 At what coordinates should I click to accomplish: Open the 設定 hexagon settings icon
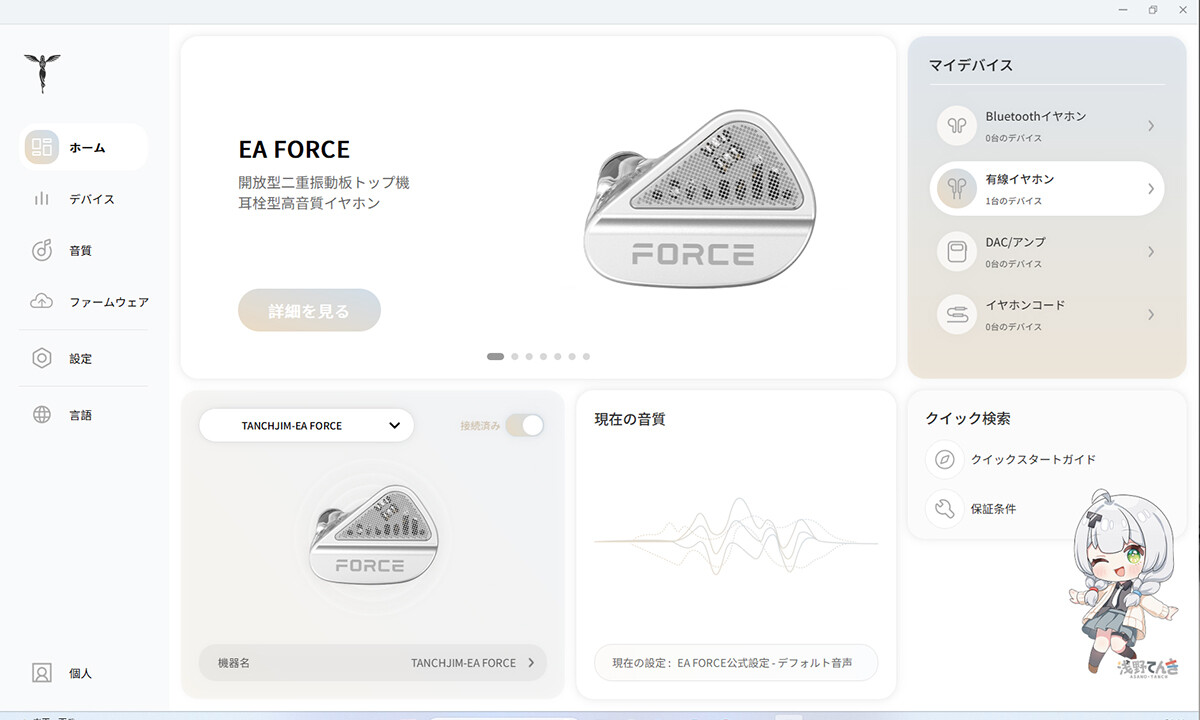click(x=42, y=358)
